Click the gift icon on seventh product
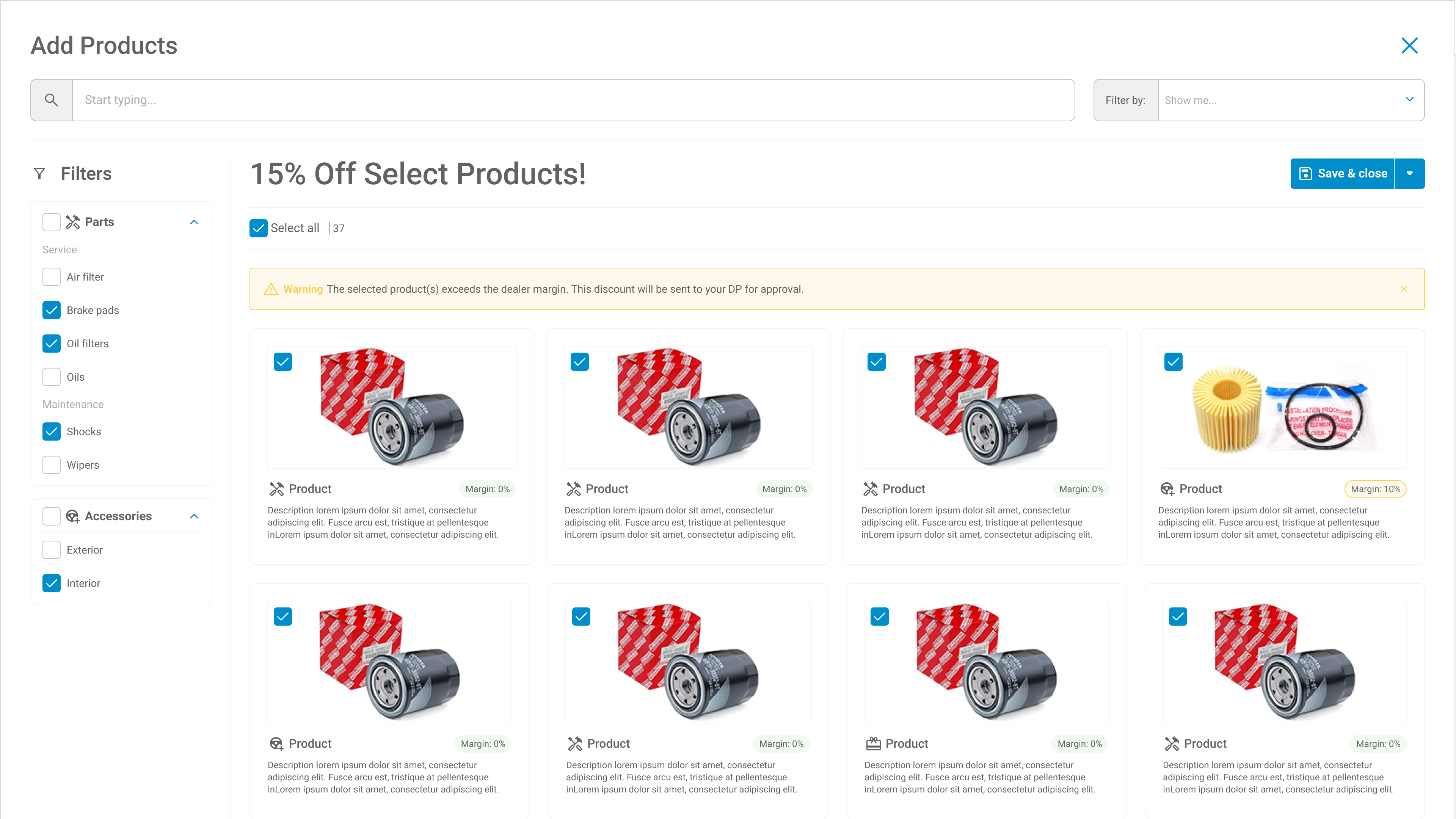The width and height of the screenshot is (1456, 819). click(873, 744)
